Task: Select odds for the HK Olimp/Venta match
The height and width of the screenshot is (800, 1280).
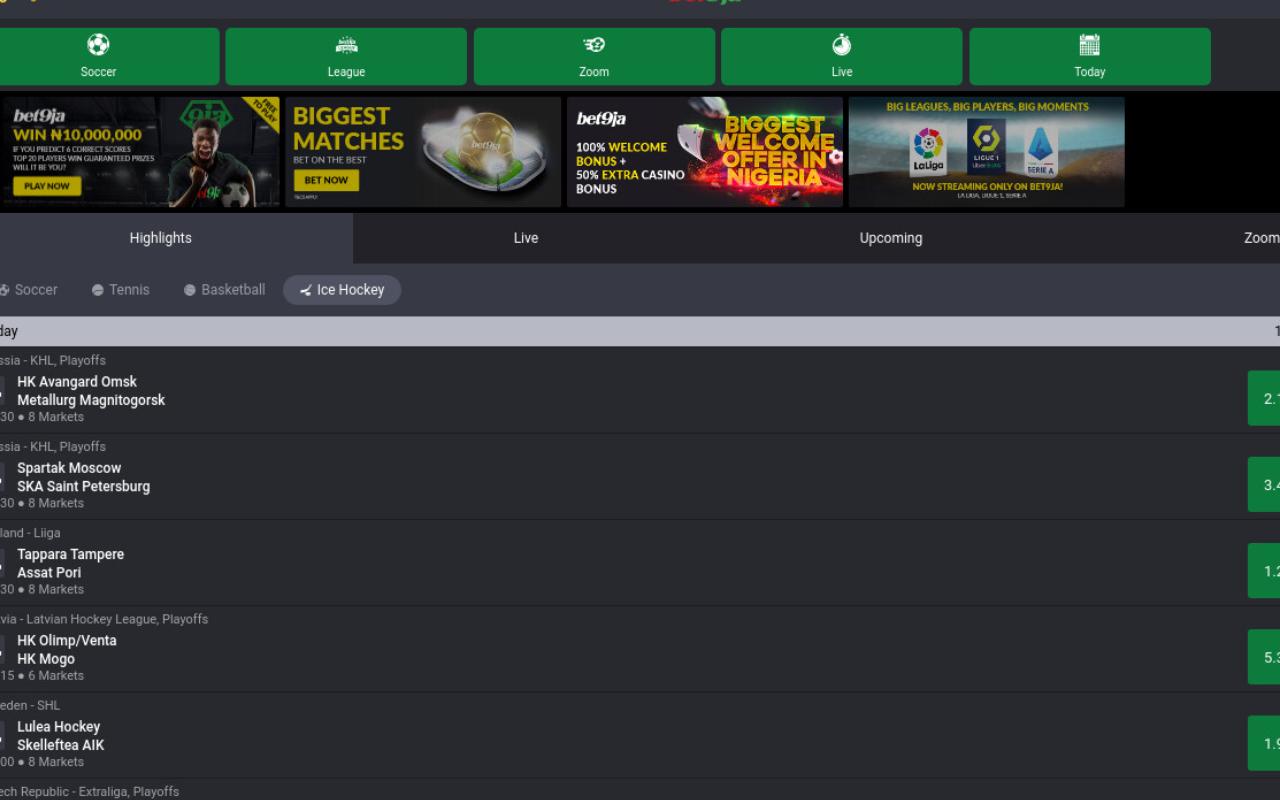Action: pyautogui.click(x=1264, y=657)
